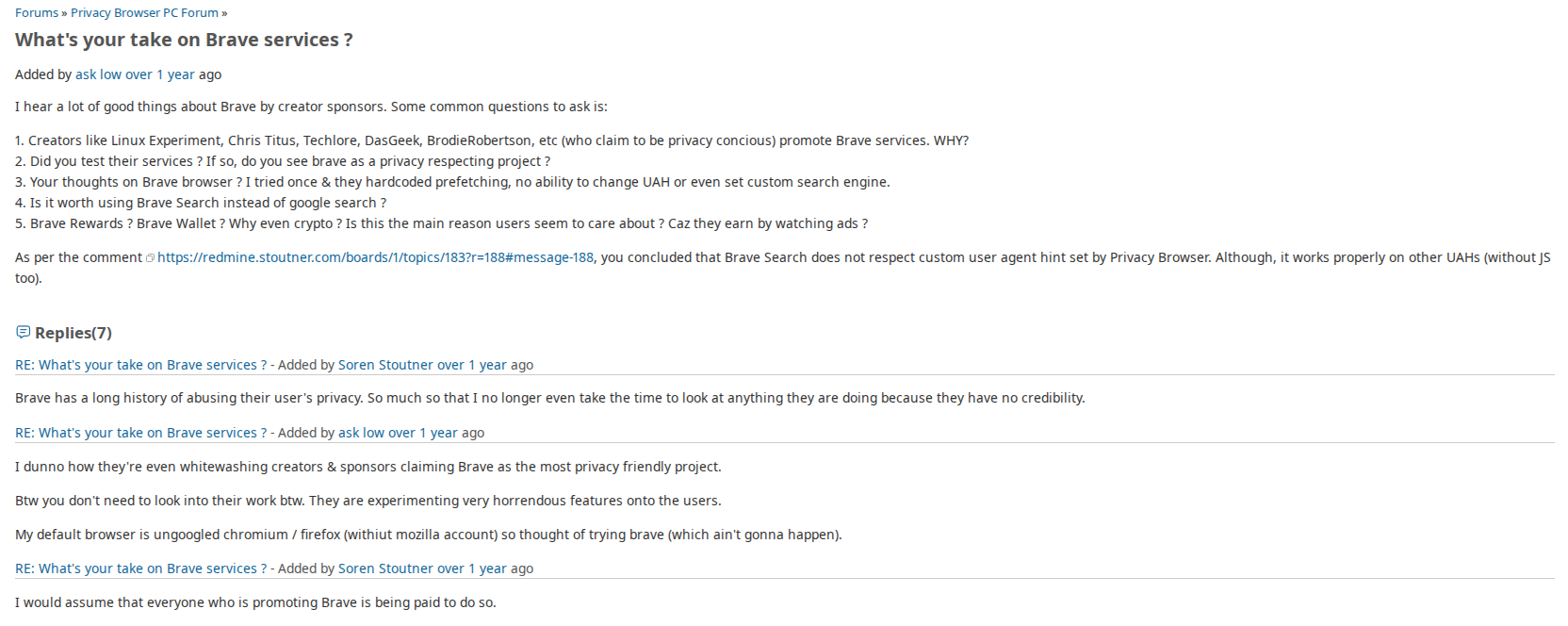This screenshot has height=626, width=1568.
Task: Click the Replies(7) section heading
Action: 73,333
